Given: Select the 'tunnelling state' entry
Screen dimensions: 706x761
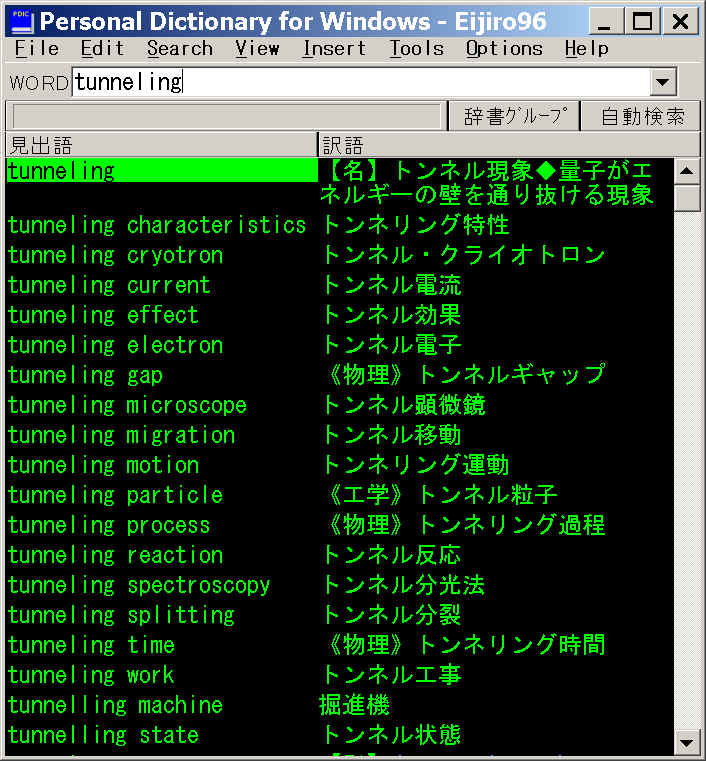Looking at the screenshot, I should click(103, 735).
